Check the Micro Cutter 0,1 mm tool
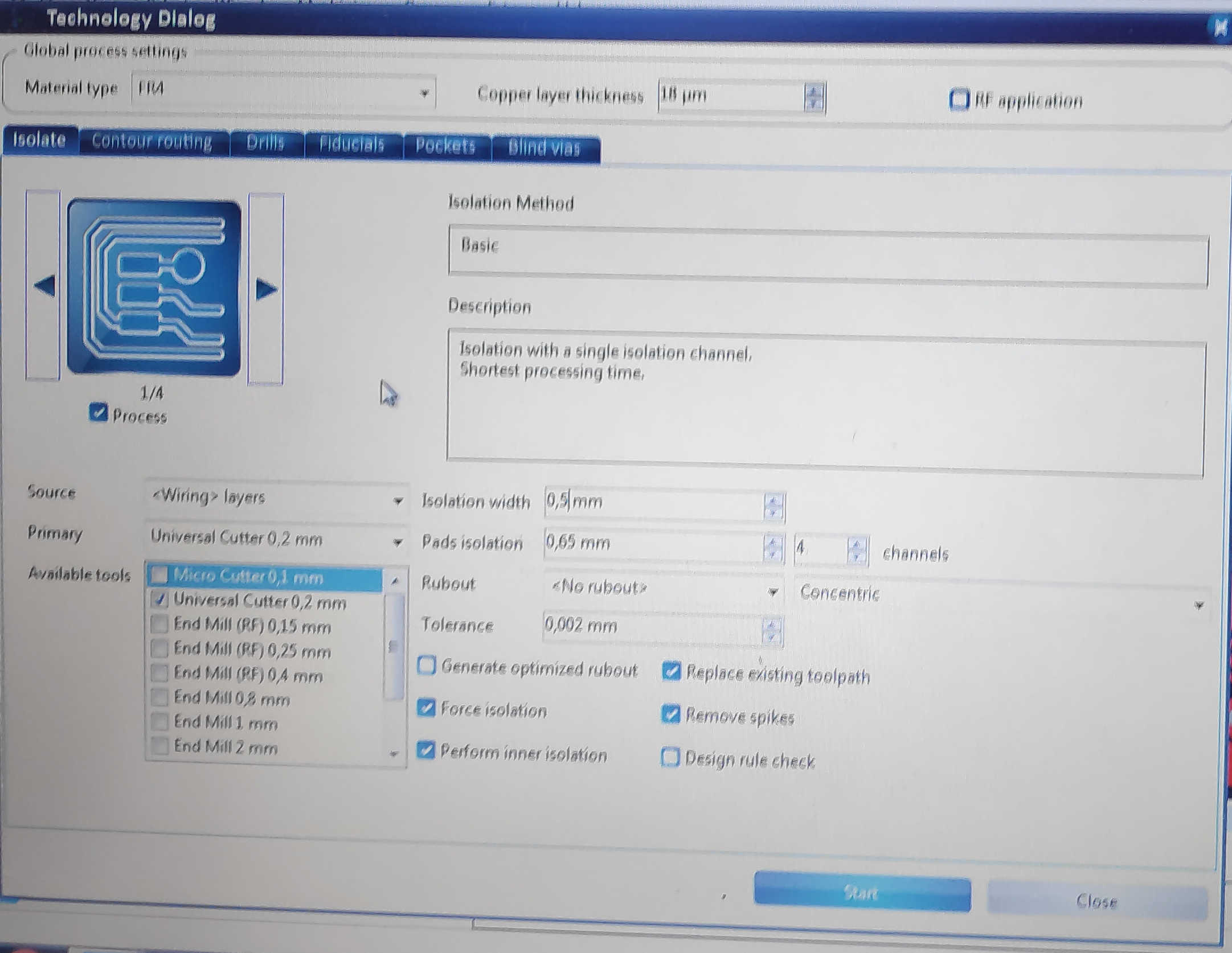Screen dimensions: 1232x953 (x=160, y=576)
